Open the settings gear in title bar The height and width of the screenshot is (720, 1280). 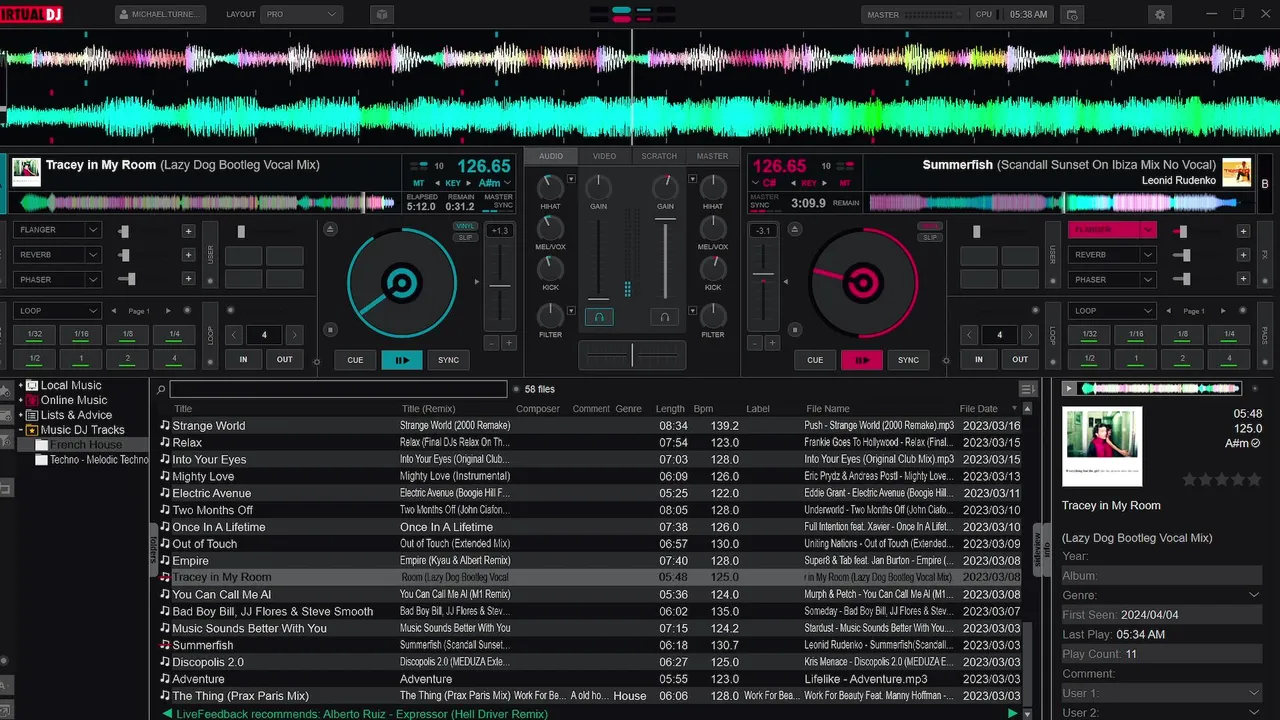[1160, 15]
